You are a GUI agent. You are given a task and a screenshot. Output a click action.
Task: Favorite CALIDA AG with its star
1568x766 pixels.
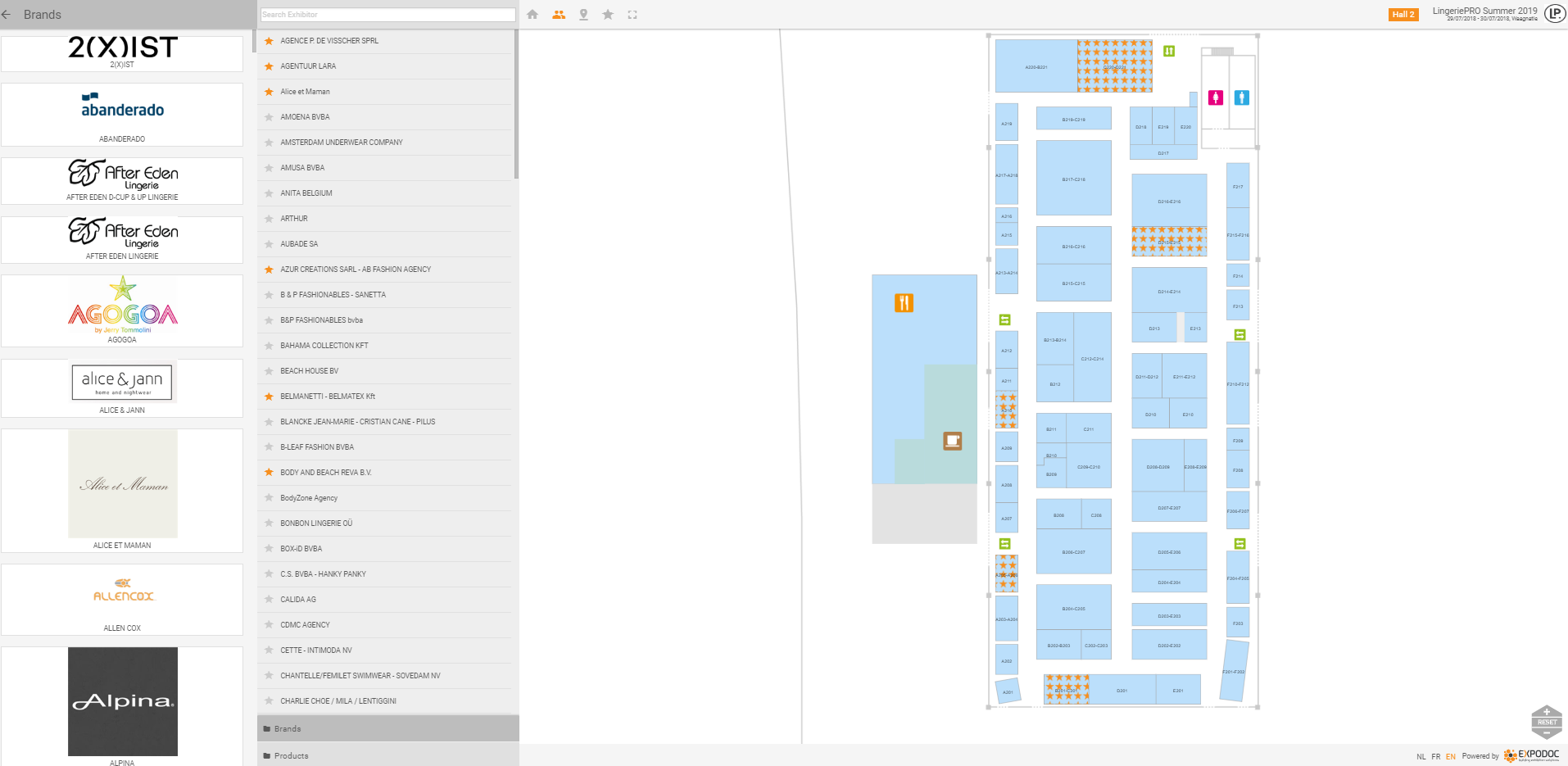click(x=269, y=600)
